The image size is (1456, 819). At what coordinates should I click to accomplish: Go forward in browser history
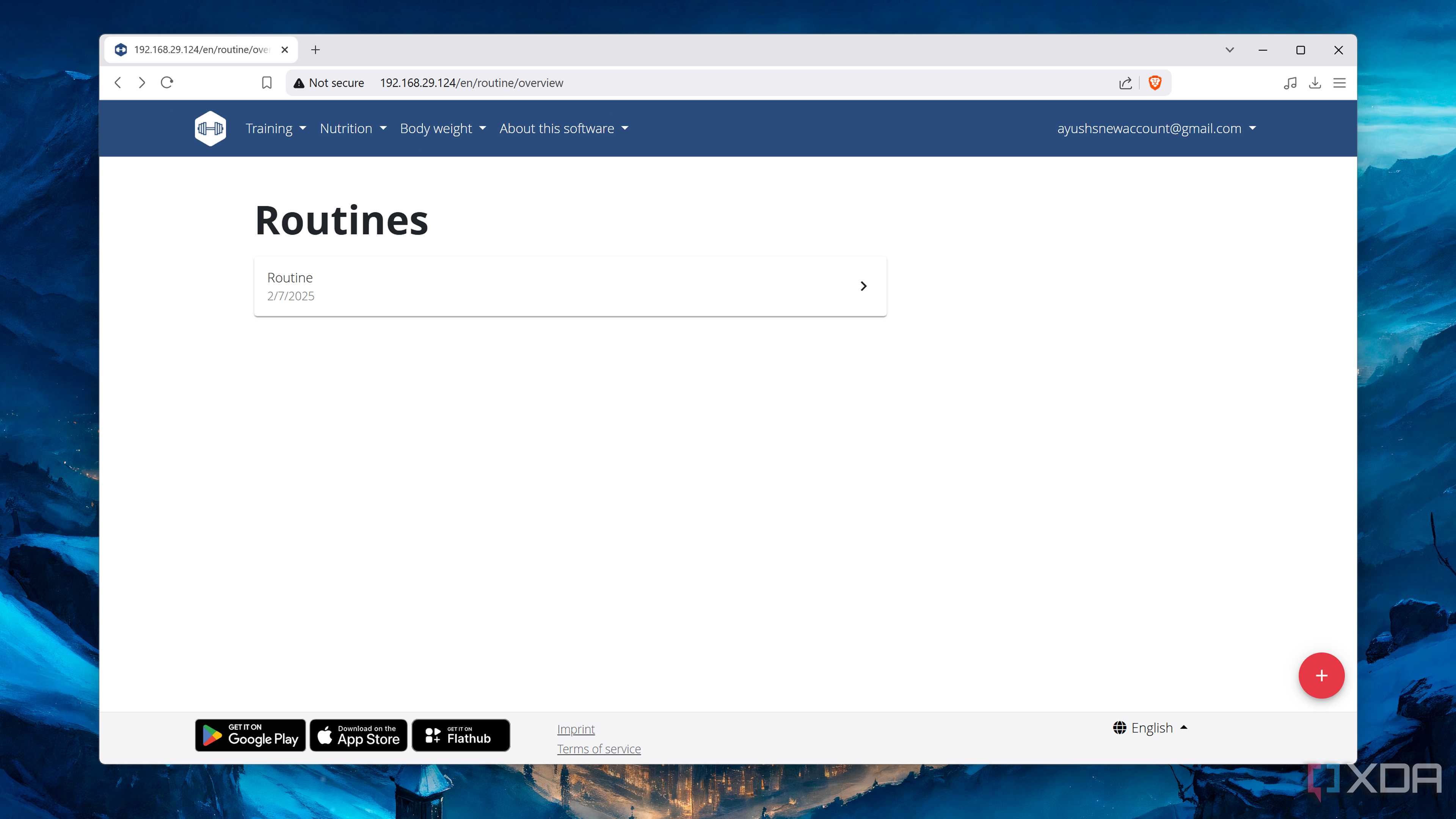(x=142, y=83)
